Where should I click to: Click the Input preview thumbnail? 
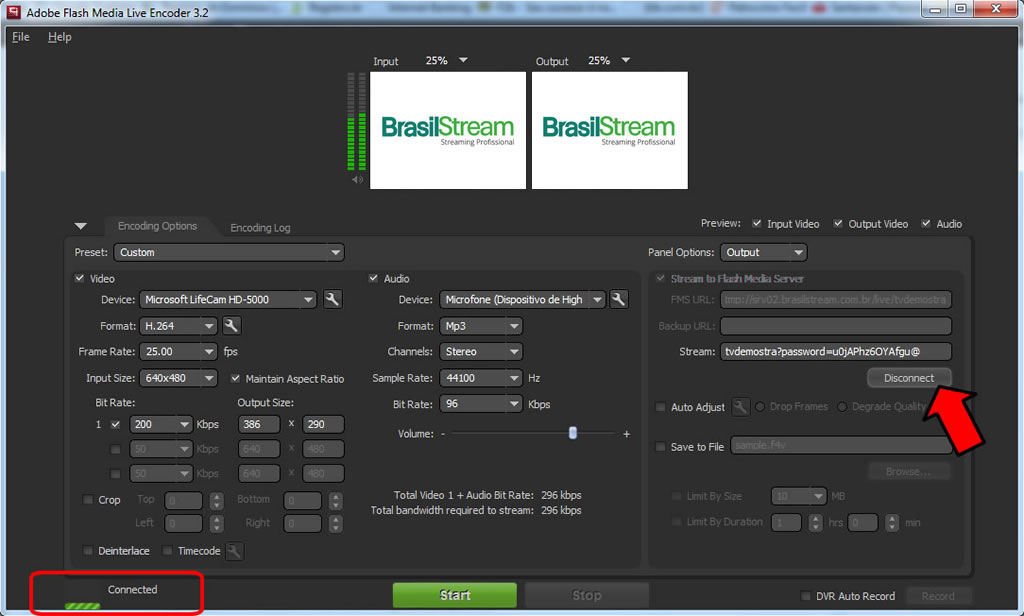(448, 131)
